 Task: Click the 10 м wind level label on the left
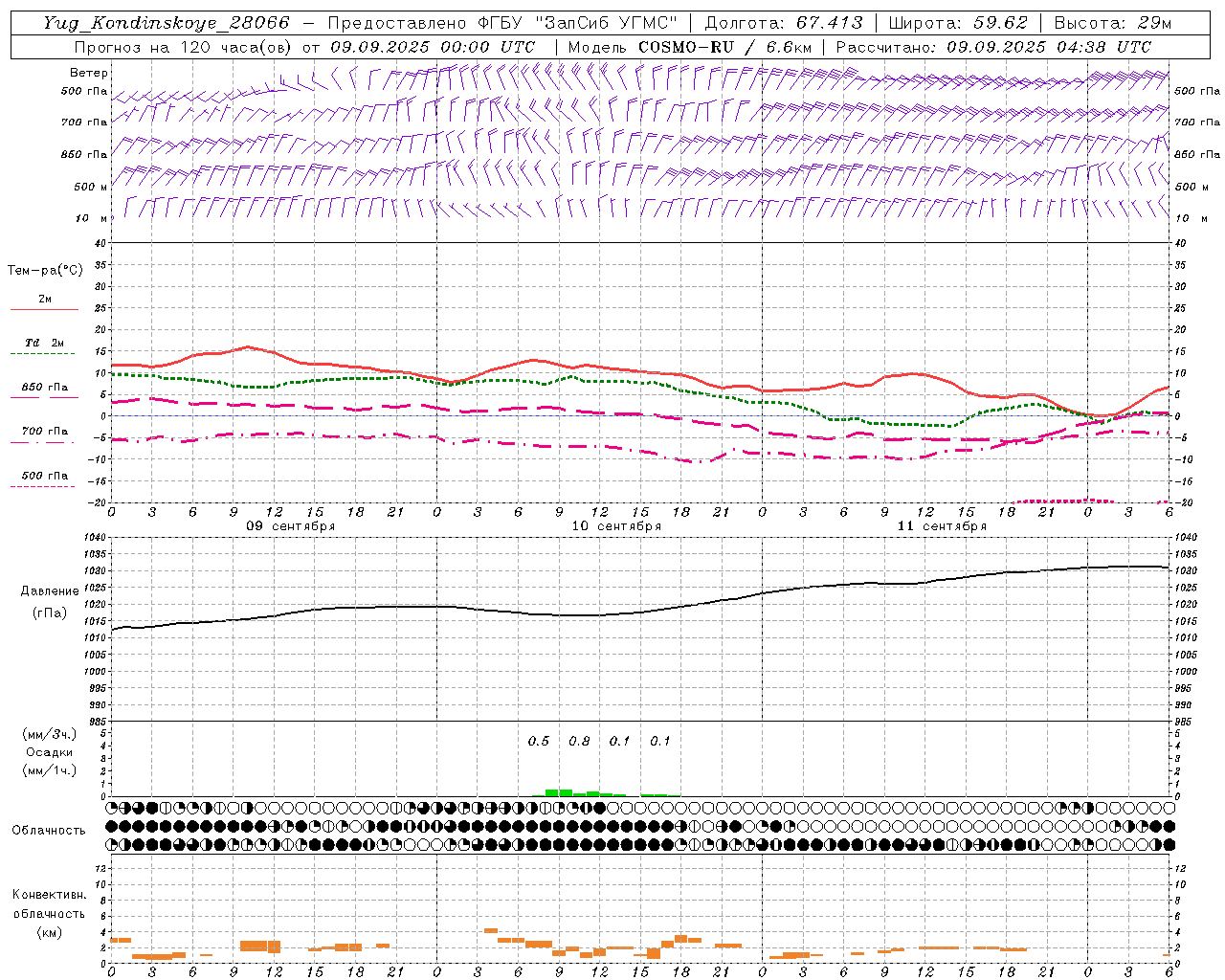(93, 218)
